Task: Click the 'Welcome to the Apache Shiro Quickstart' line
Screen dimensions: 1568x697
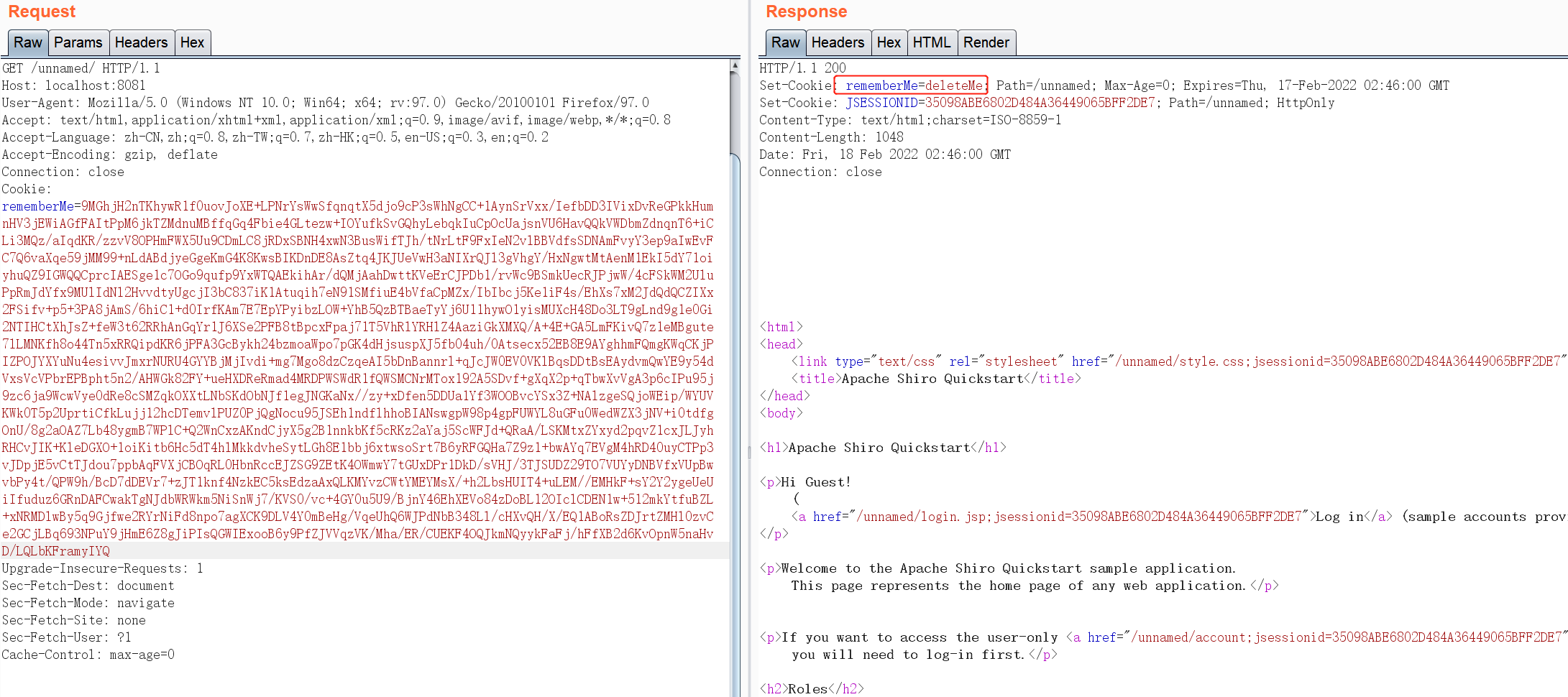Action: pos(998,568)
